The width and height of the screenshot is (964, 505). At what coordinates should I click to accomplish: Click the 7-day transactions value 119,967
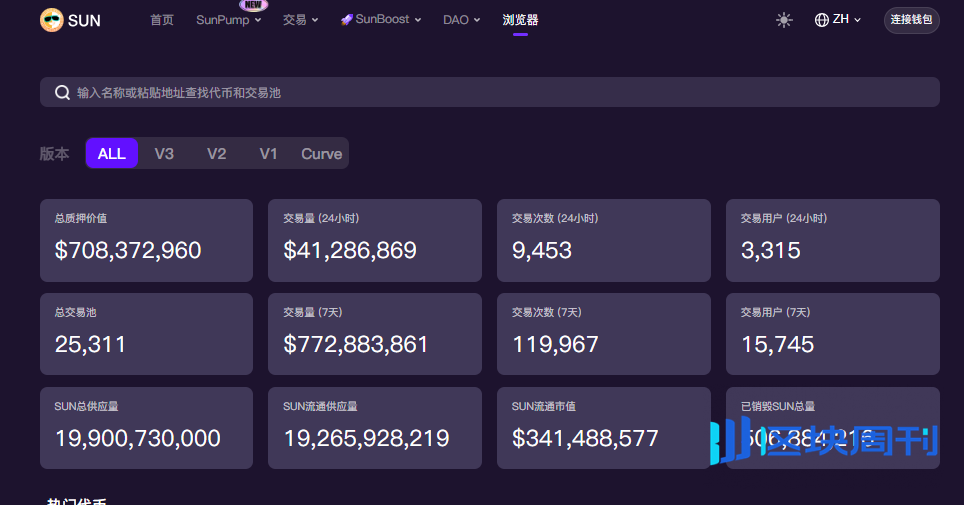tap(555, 344)
